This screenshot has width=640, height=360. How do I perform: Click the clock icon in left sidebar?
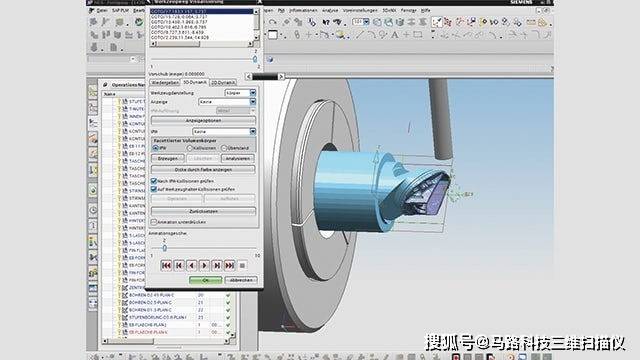tap(93, 210)
